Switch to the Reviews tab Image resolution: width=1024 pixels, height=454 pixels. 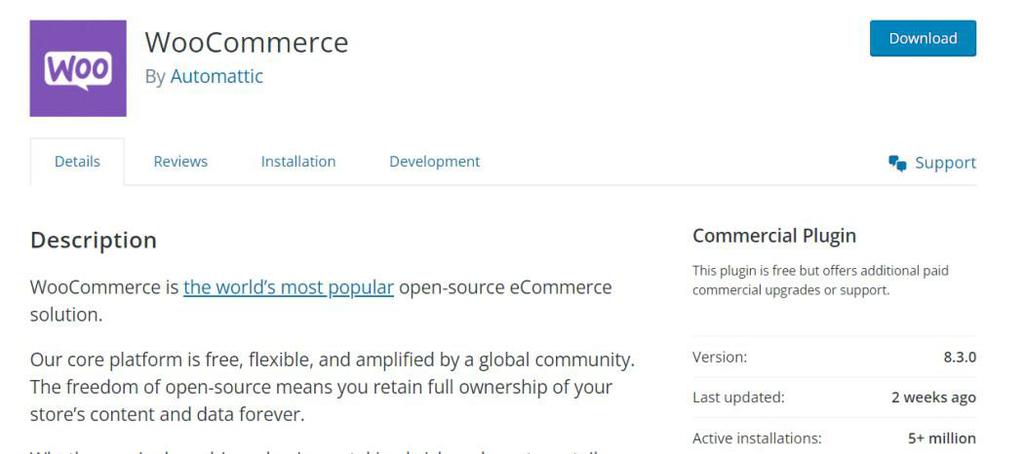click(180, 161)
